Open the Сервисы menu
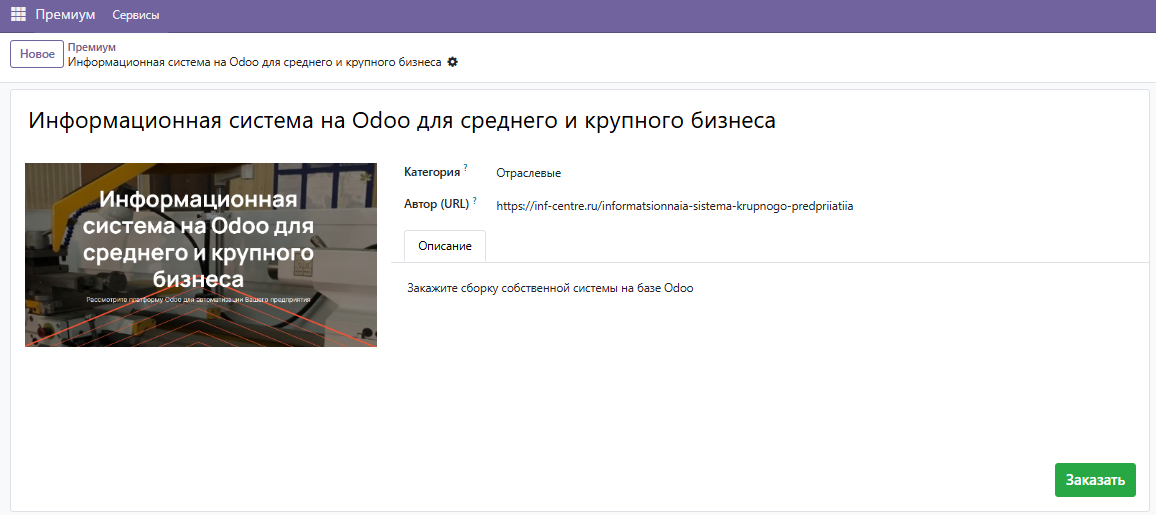The image size is (1156, 515). [136, 15]
